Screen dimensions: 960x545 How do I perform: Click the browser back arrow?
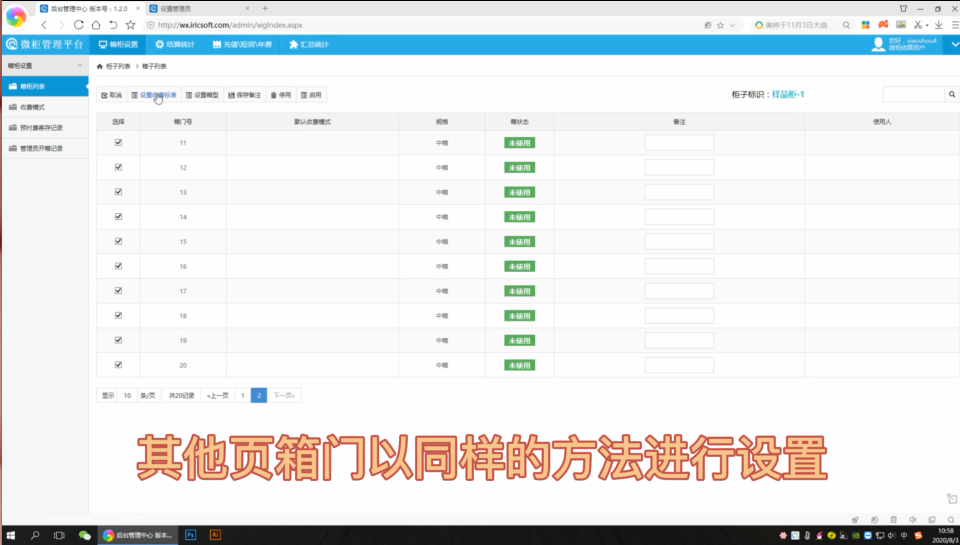tap(44, 25)
